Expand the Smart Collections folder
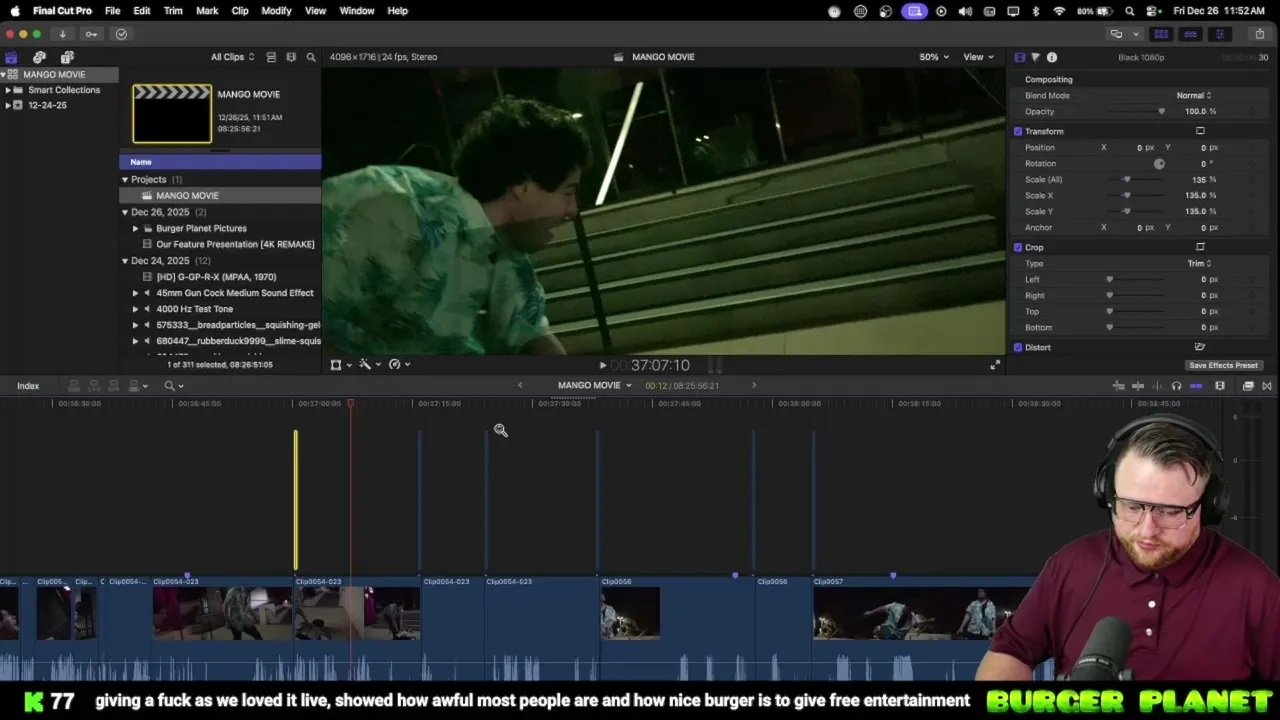This screenshot has width=1280, height=720. click(8, 90)
